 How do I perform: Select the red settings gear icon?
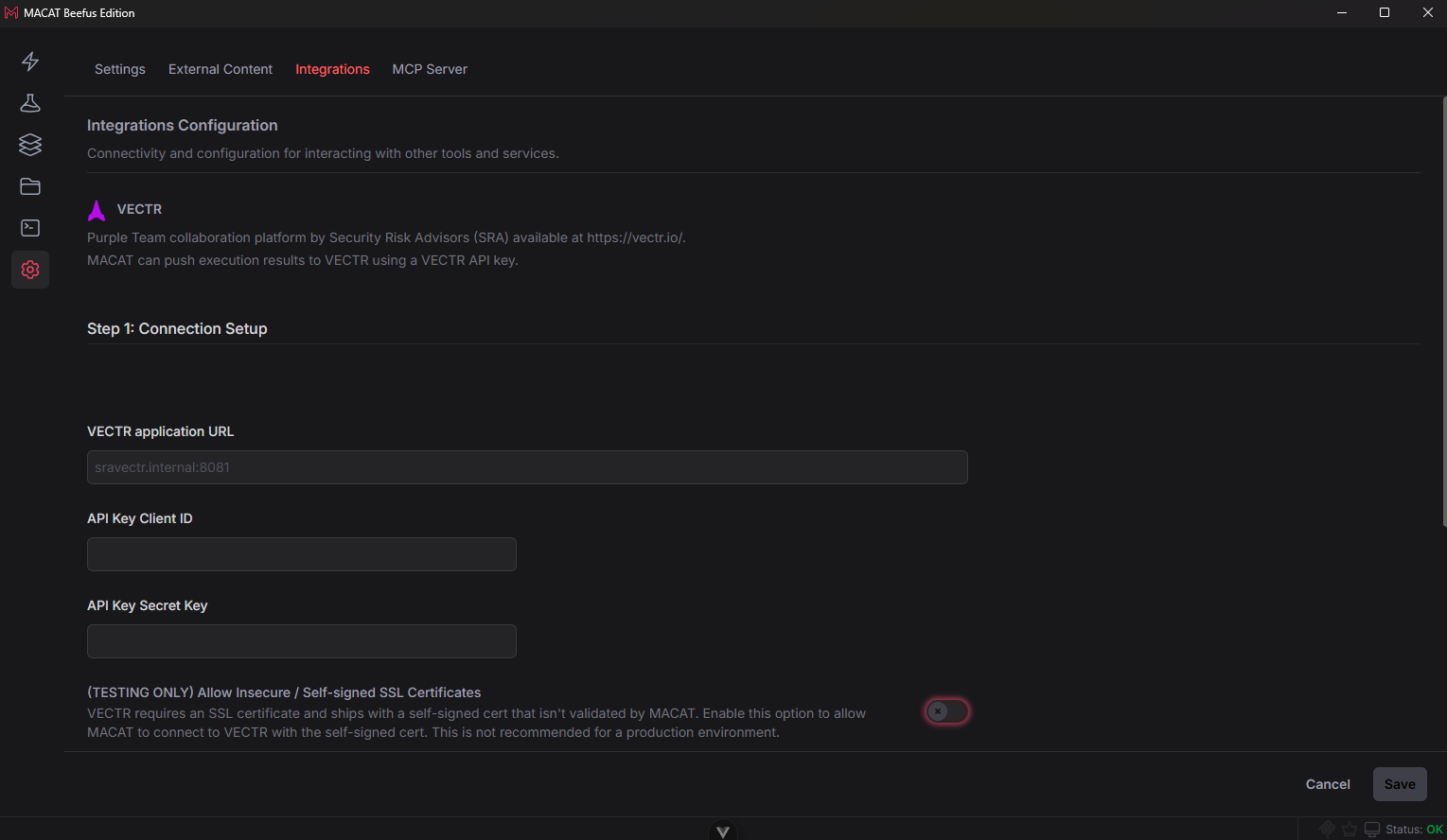(30, 270)
